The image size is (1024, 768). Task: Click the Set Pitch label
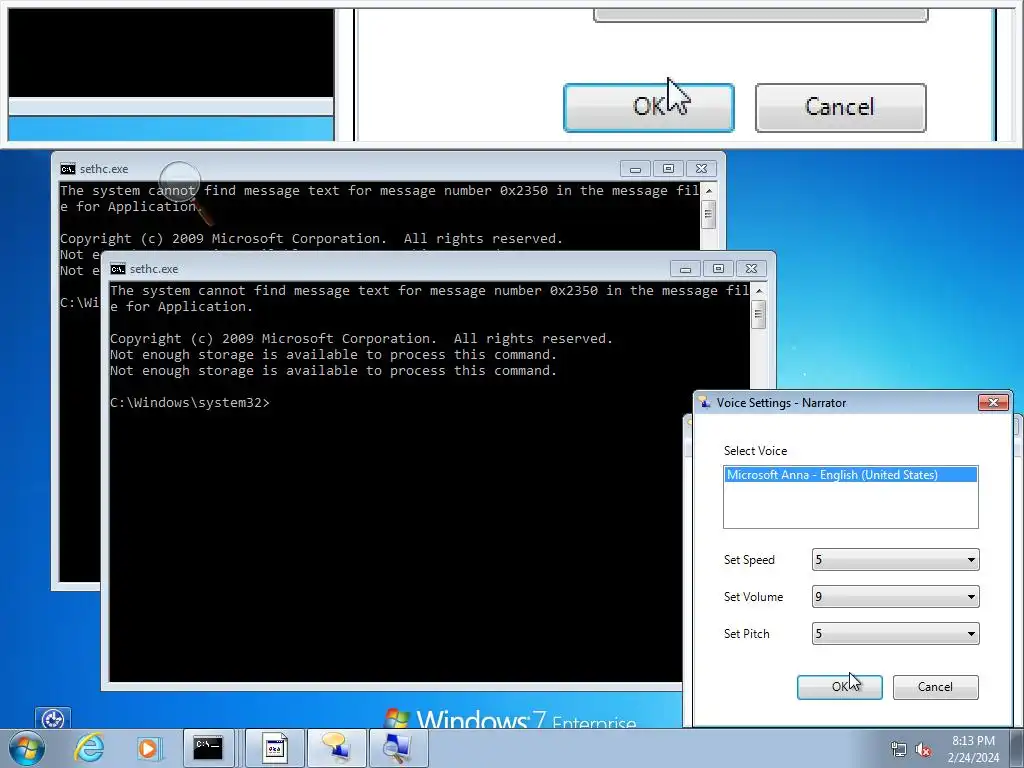click(746, 633)
